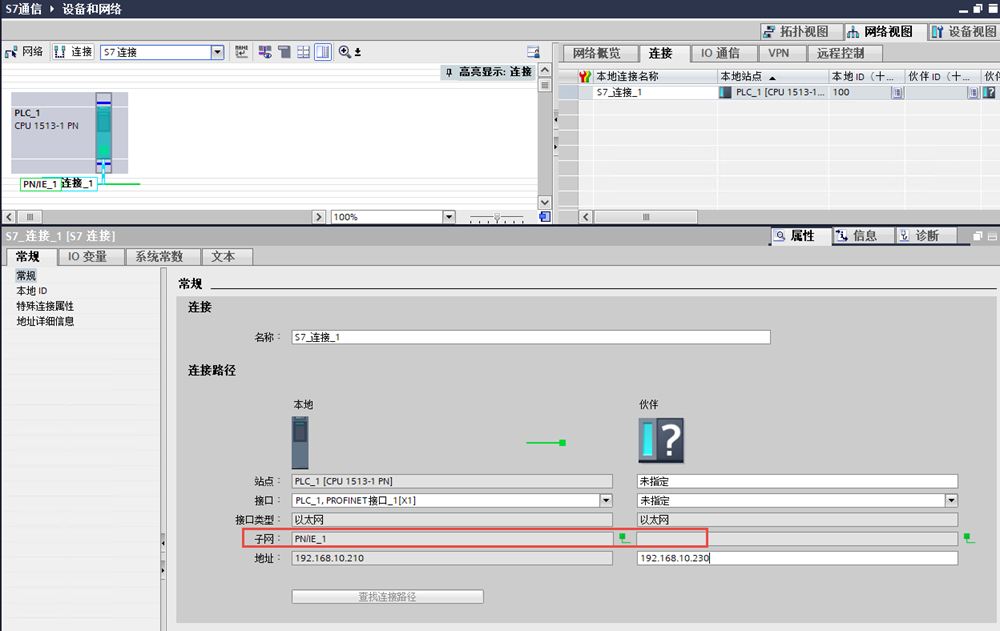Open the IO 通信 tab
1000x631 pixels.
[x=720, y=53]
